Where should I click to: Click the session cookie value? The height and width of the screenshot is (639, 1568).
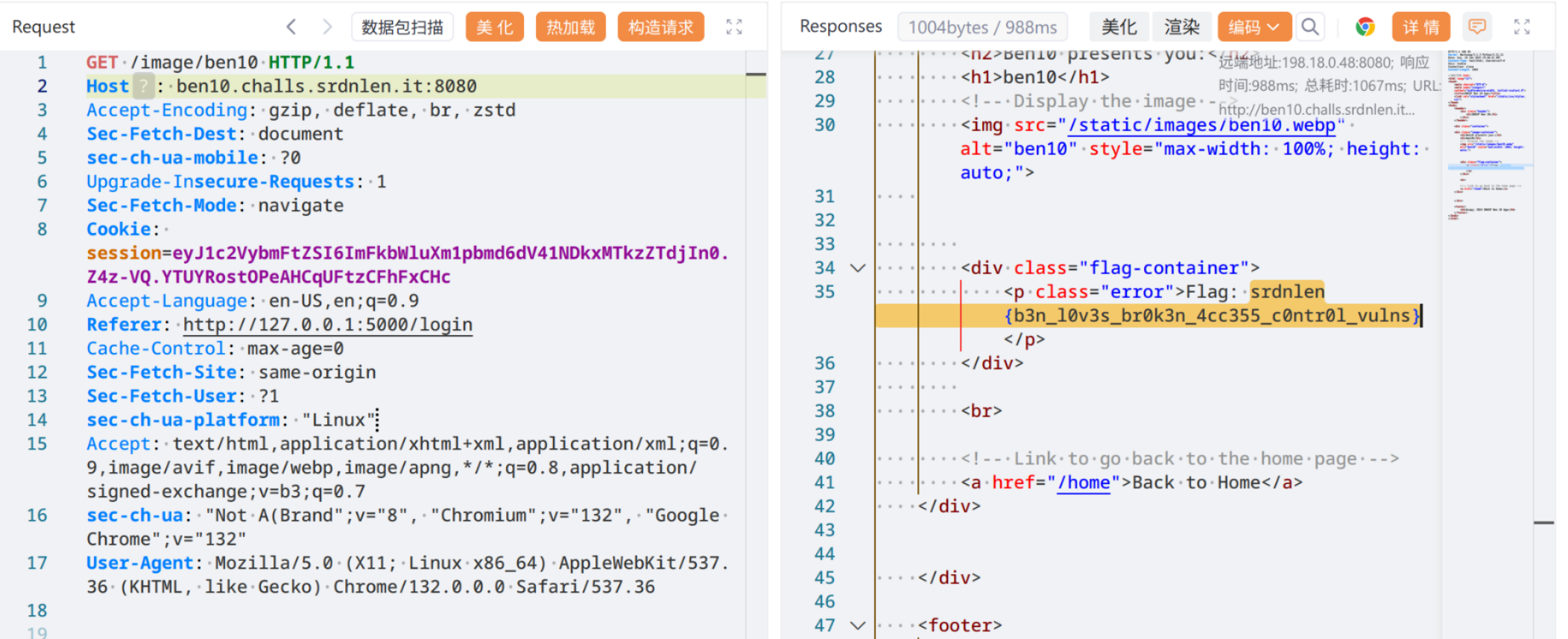click(407, 265)
